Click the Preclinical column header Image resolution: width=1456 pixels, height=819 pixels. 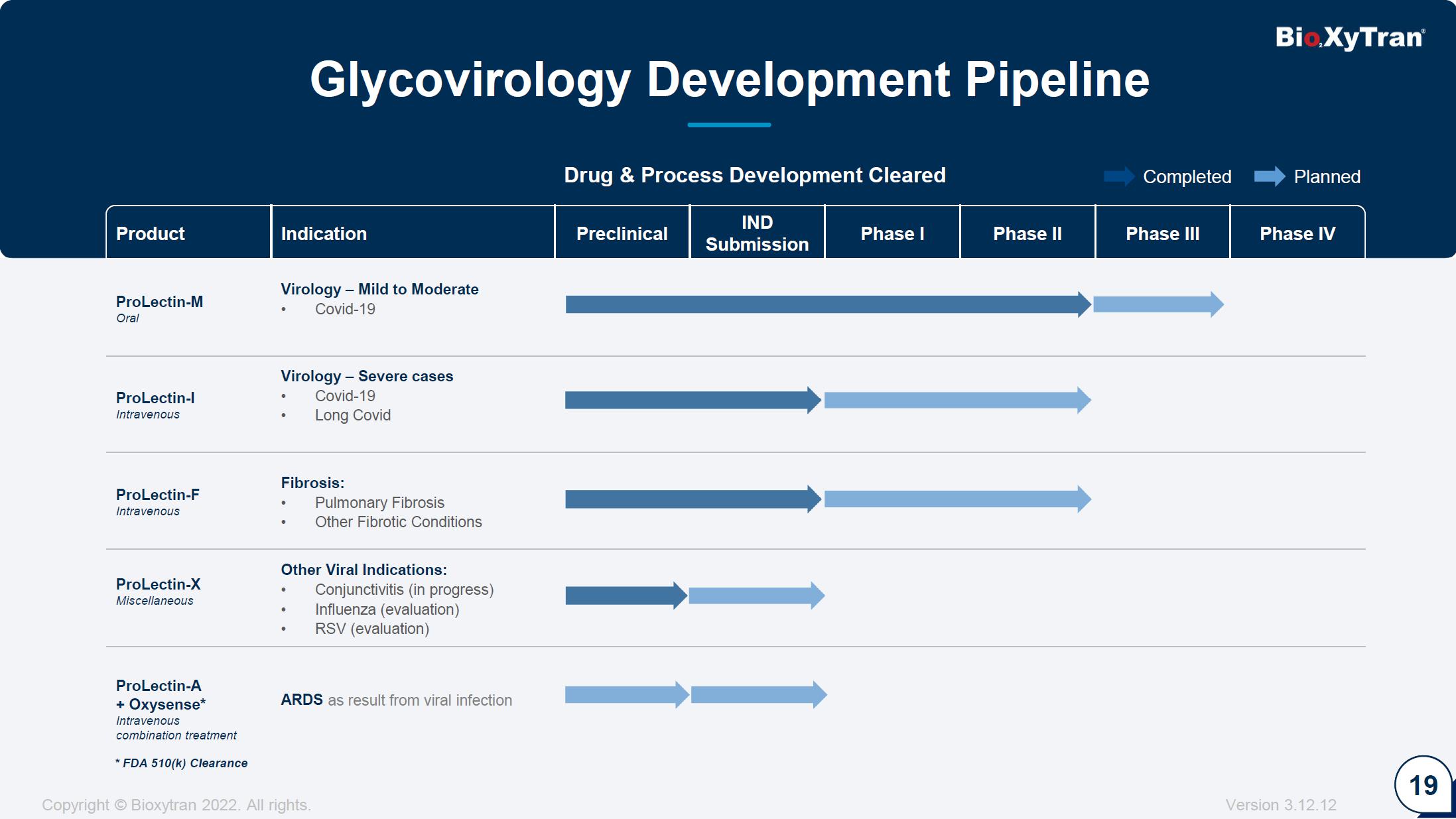click(x=622, y=233)
